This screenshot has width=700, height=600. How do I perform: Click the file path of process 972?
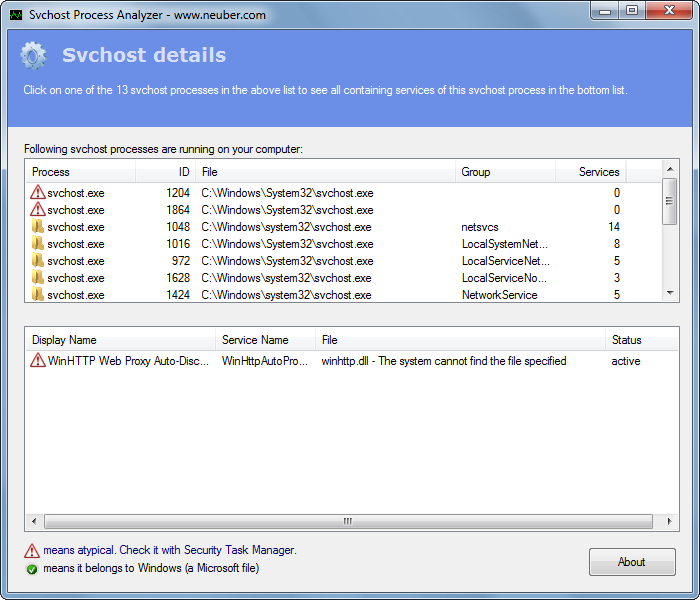pyautogui.click(x=287, y=261)
